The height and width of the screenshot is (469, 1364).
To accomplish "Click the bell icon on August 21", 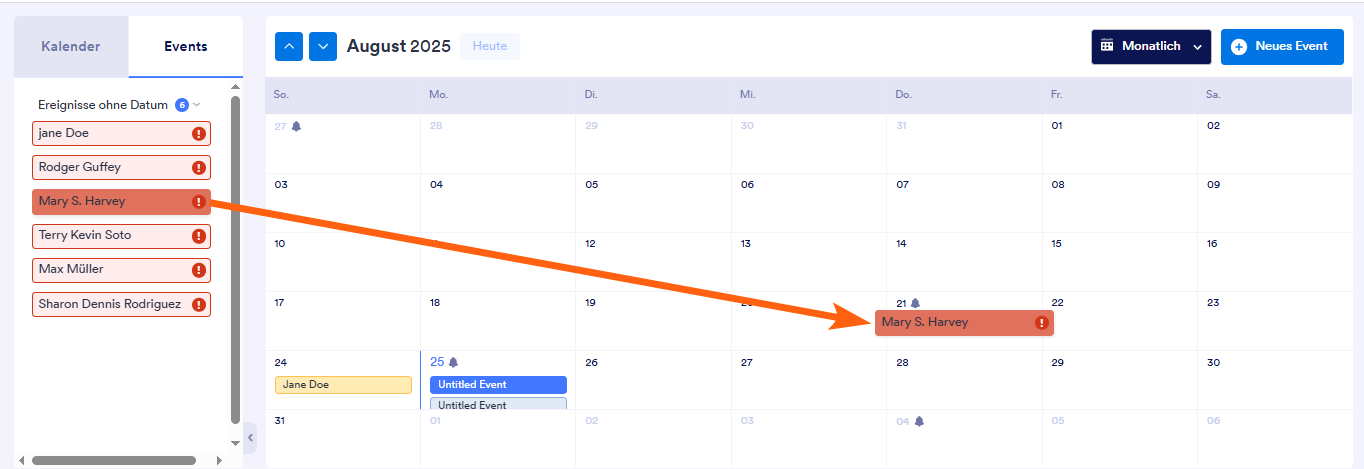I will tap(915, 303).
